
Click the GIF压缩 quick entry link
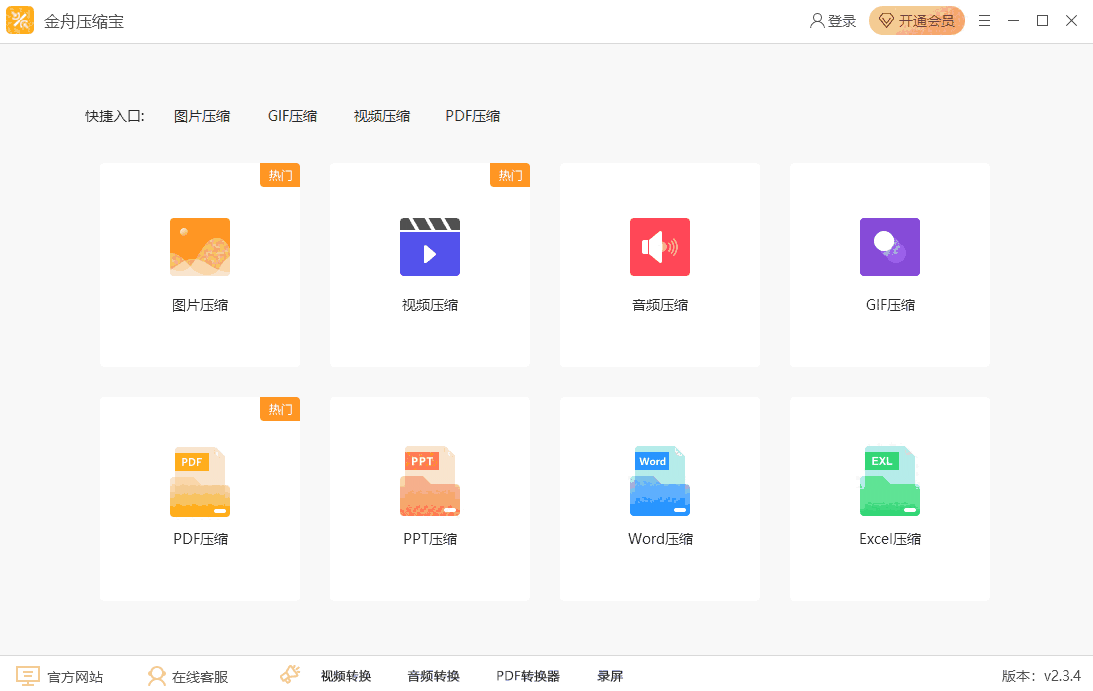coord(292,116)
